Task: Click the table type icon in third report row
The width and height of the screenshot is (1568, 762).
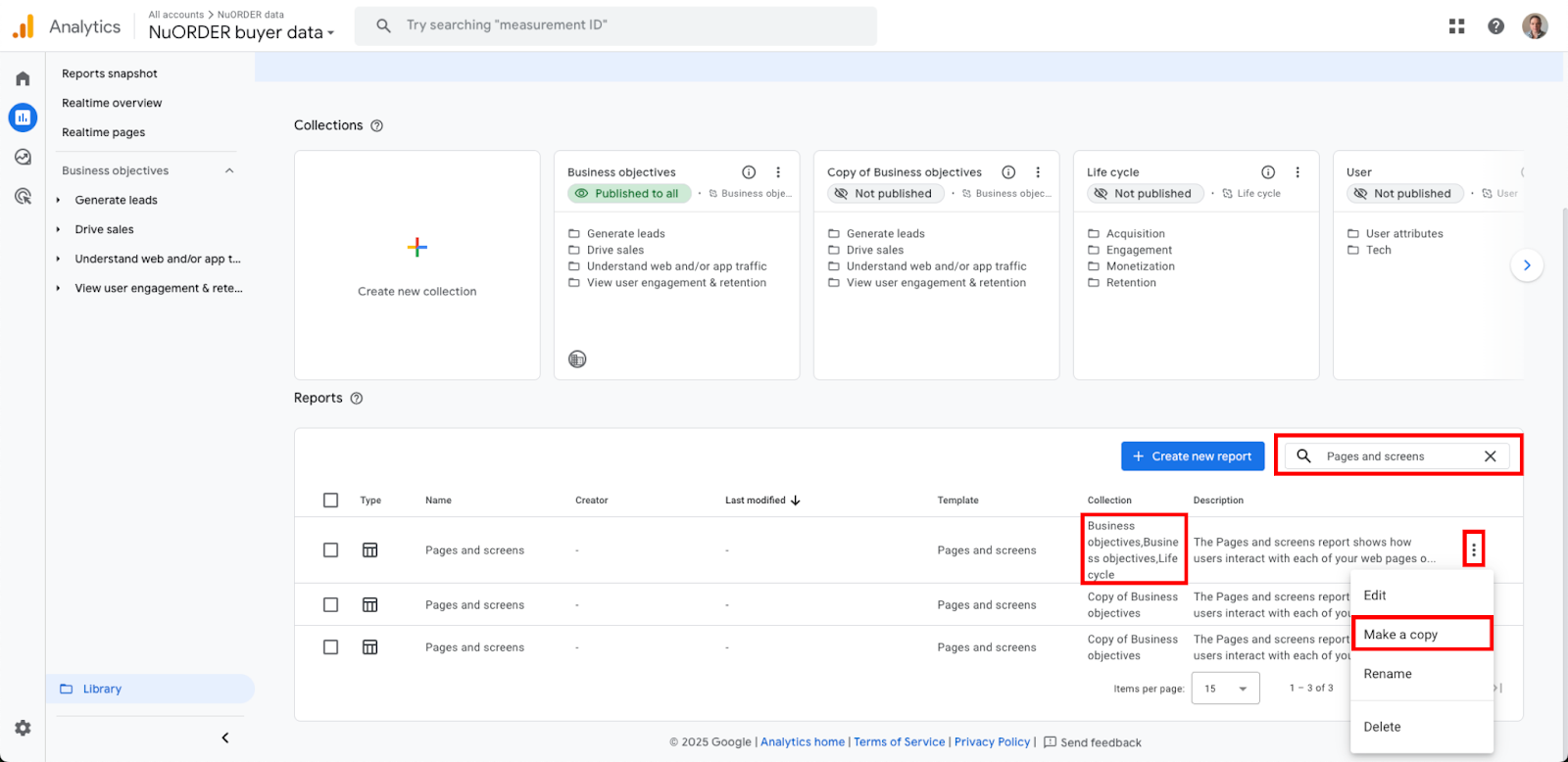Action: [x=369, y=647]
